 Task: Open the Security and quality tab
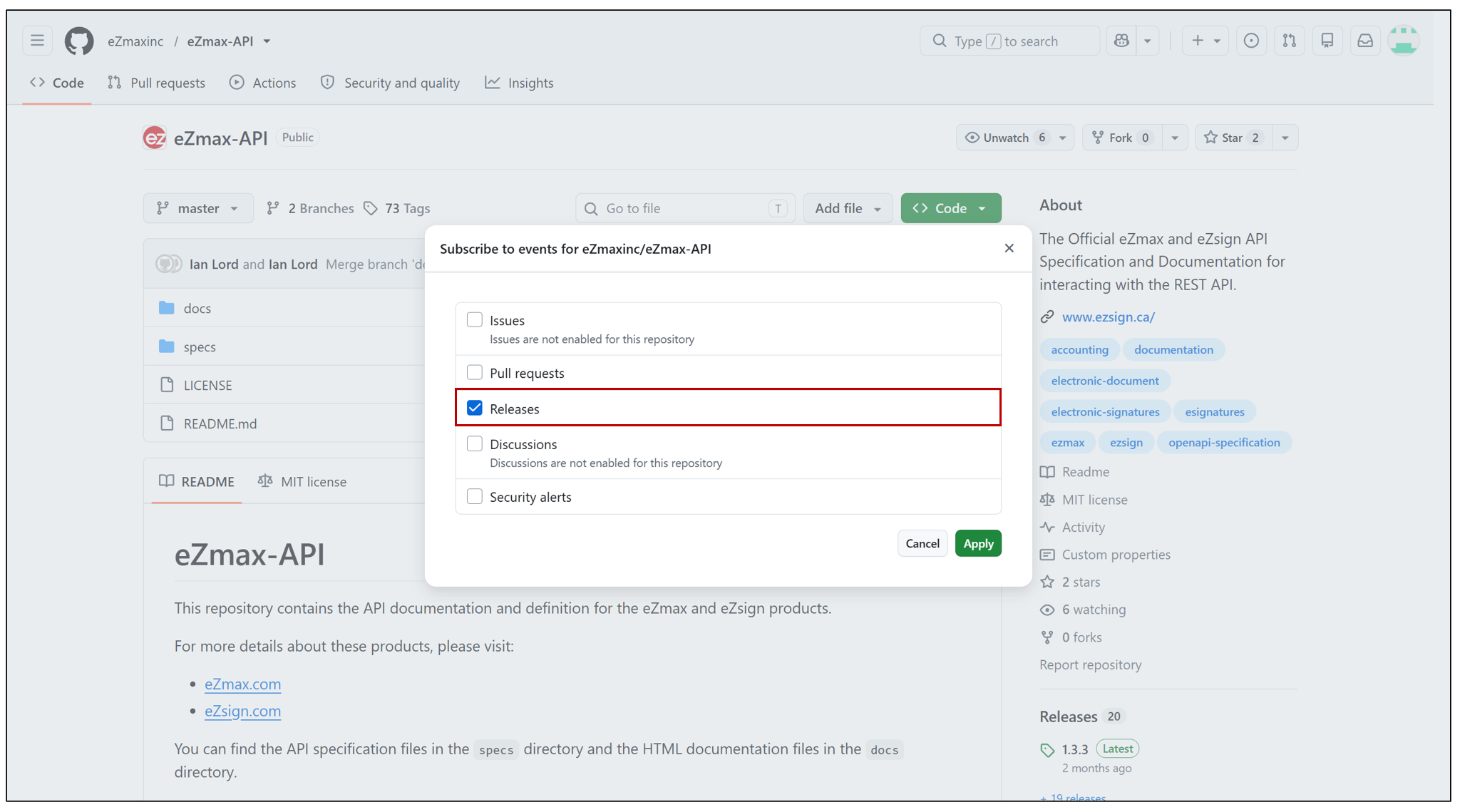(391, 83)
